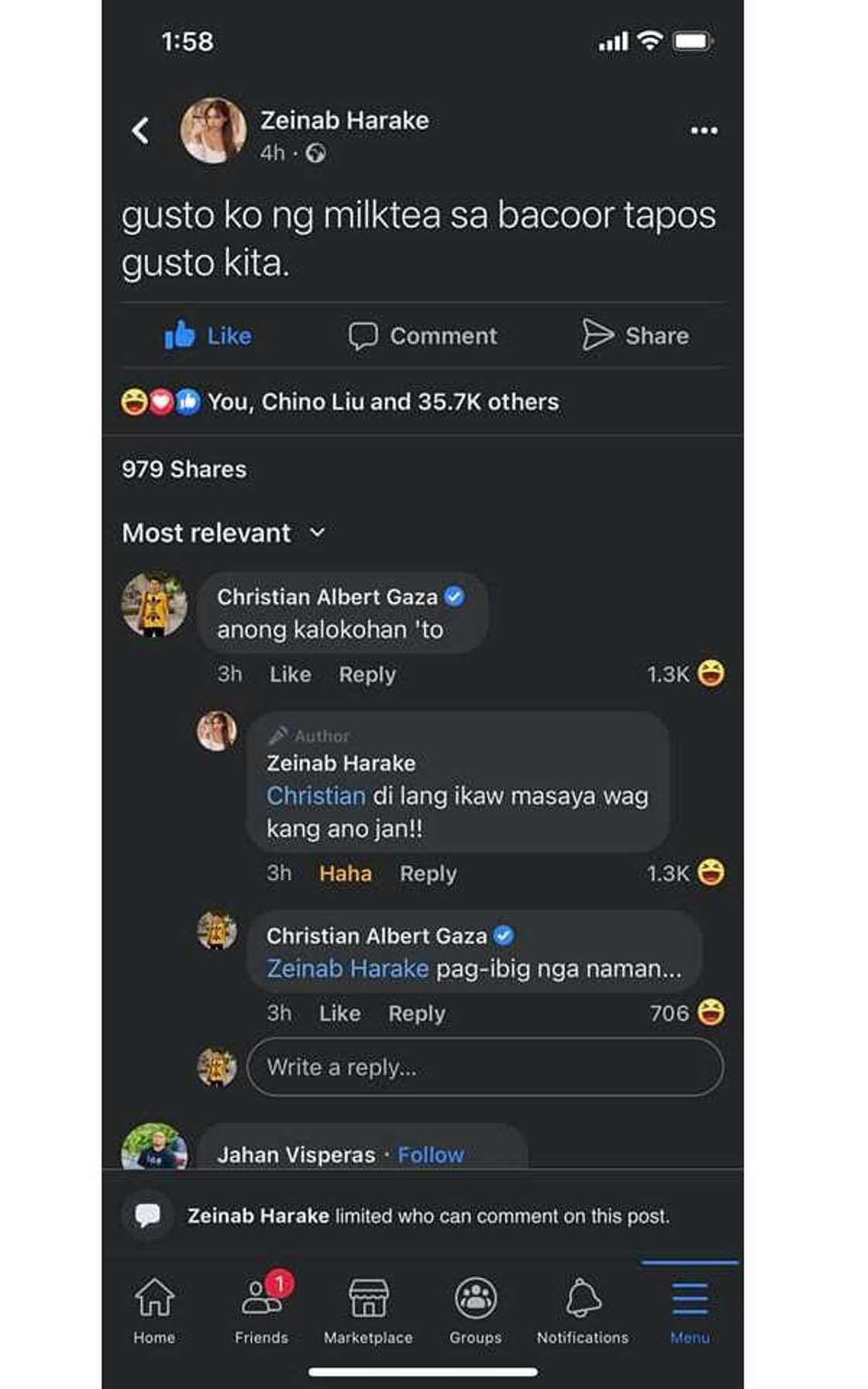Open the Menu tab

[689, 1309]
